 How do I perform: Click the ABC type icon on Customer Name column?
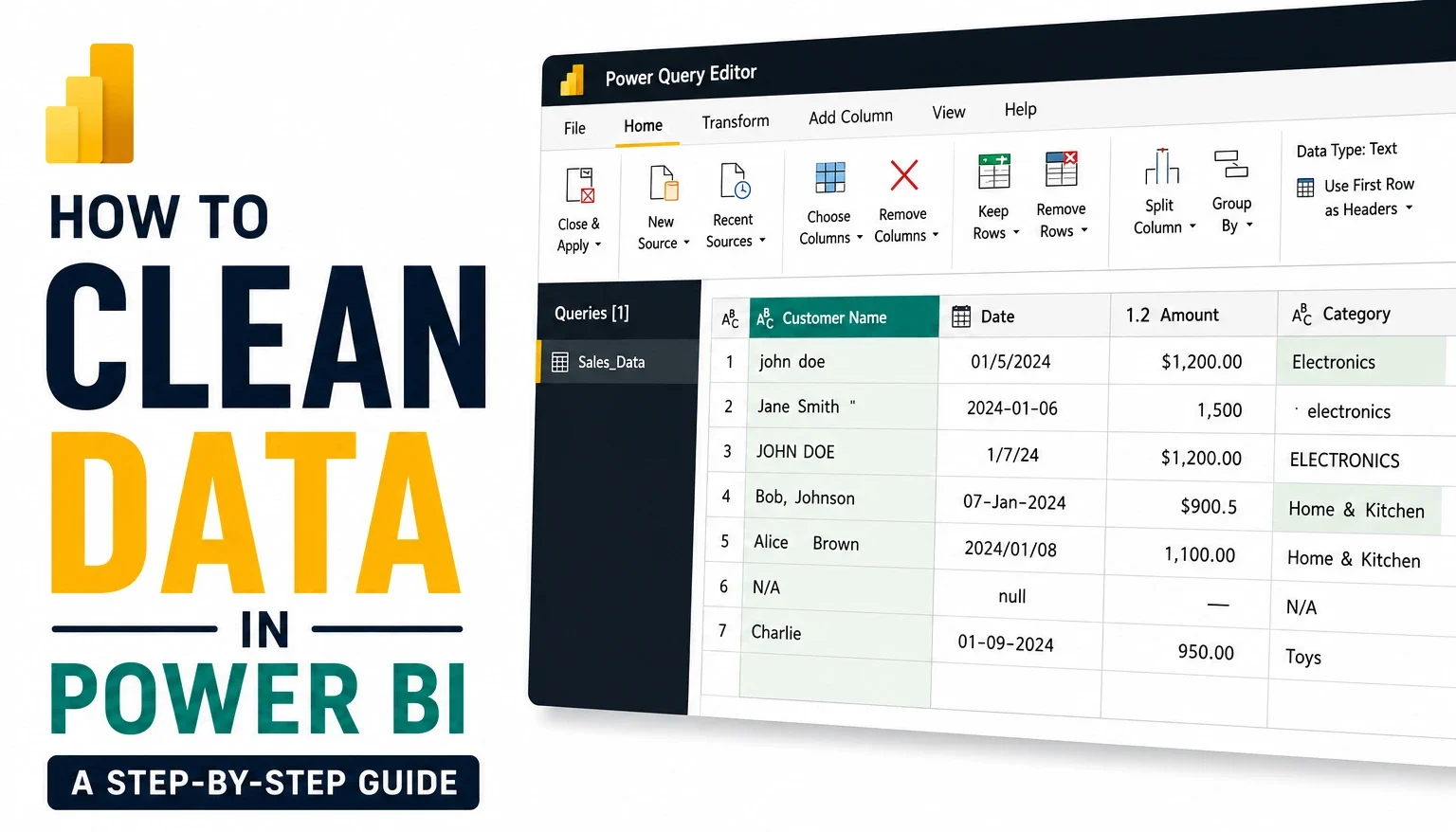765,319
